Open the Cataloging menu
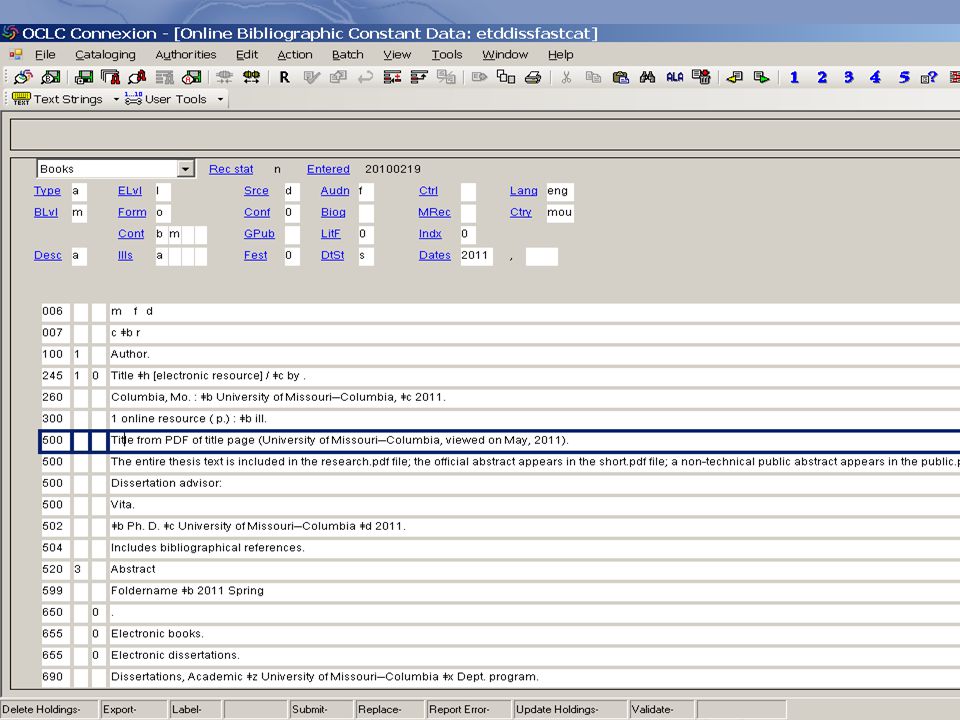The image size is (960, 720). click(105, 54)
